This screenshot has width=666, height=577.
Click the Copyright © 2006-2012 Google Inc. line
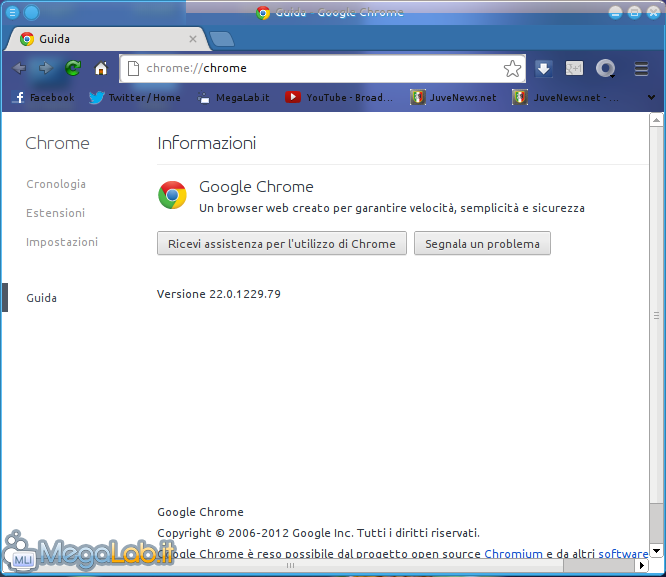click(319, 533)
